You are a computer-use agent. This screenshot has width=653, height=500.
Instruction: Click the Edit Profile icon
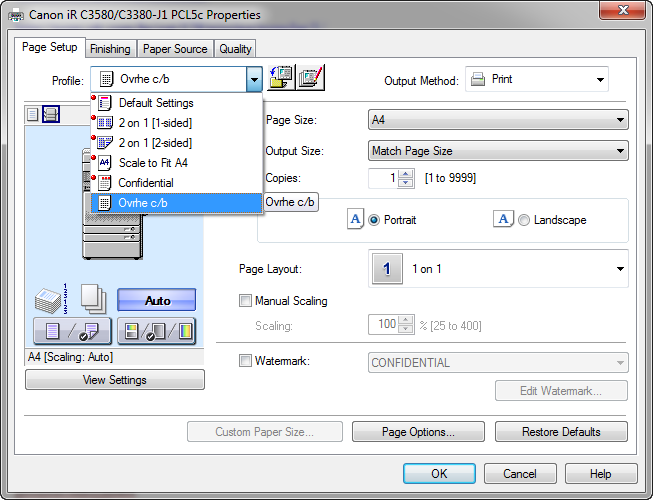[310, 77]
